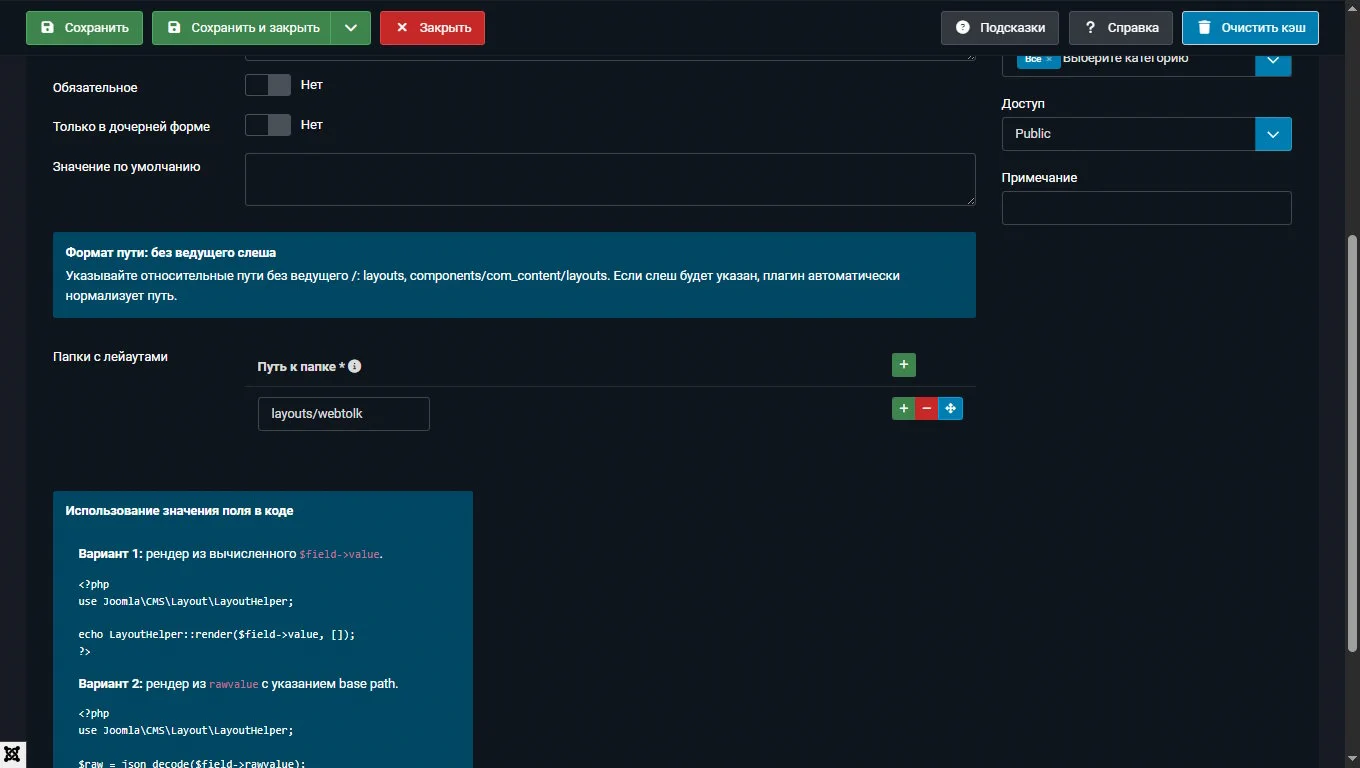Open the category selection dropdown
The image size is (1360, 768).
click(x=1273, y=60)
